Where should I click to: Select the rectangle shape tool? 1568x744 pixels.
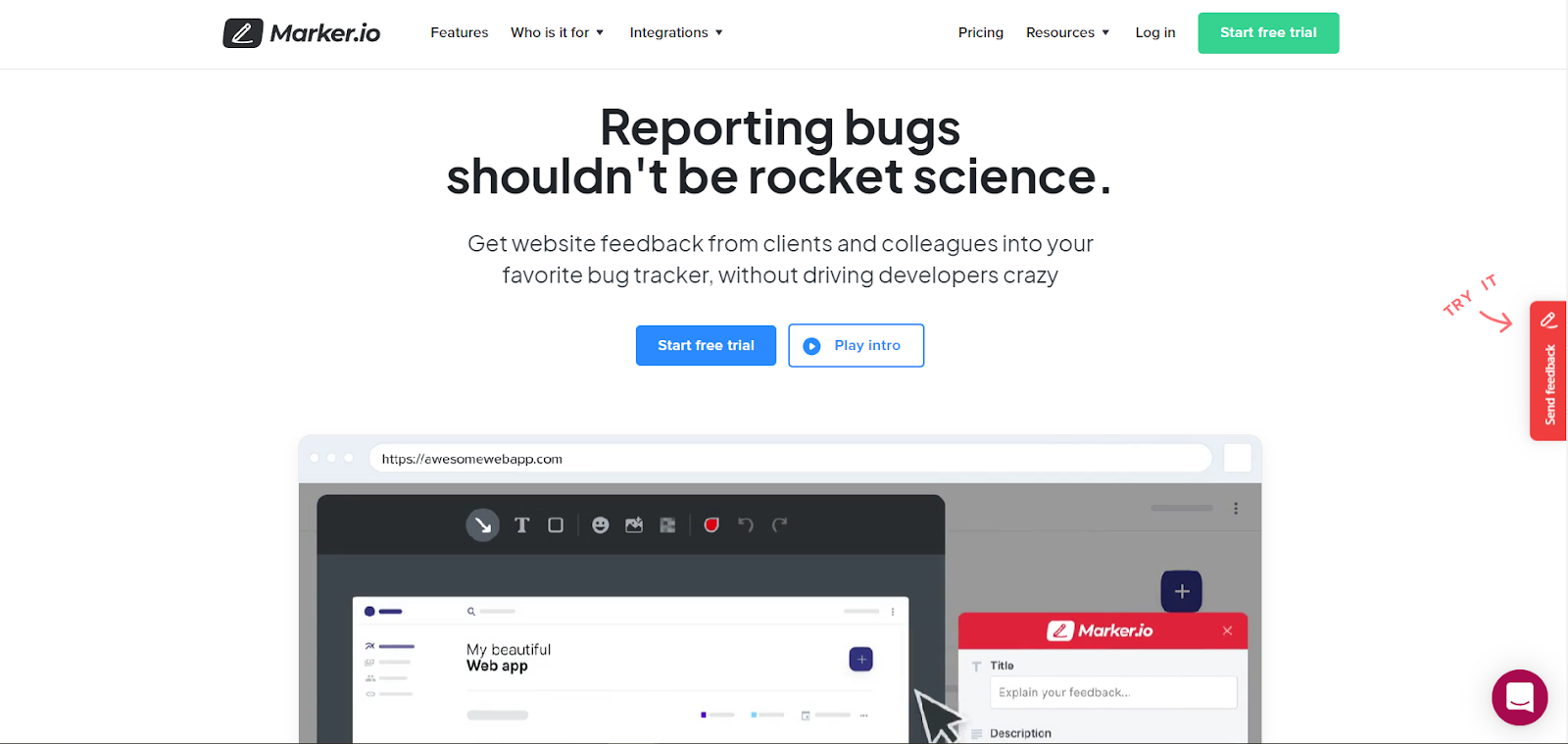[556, 525]
